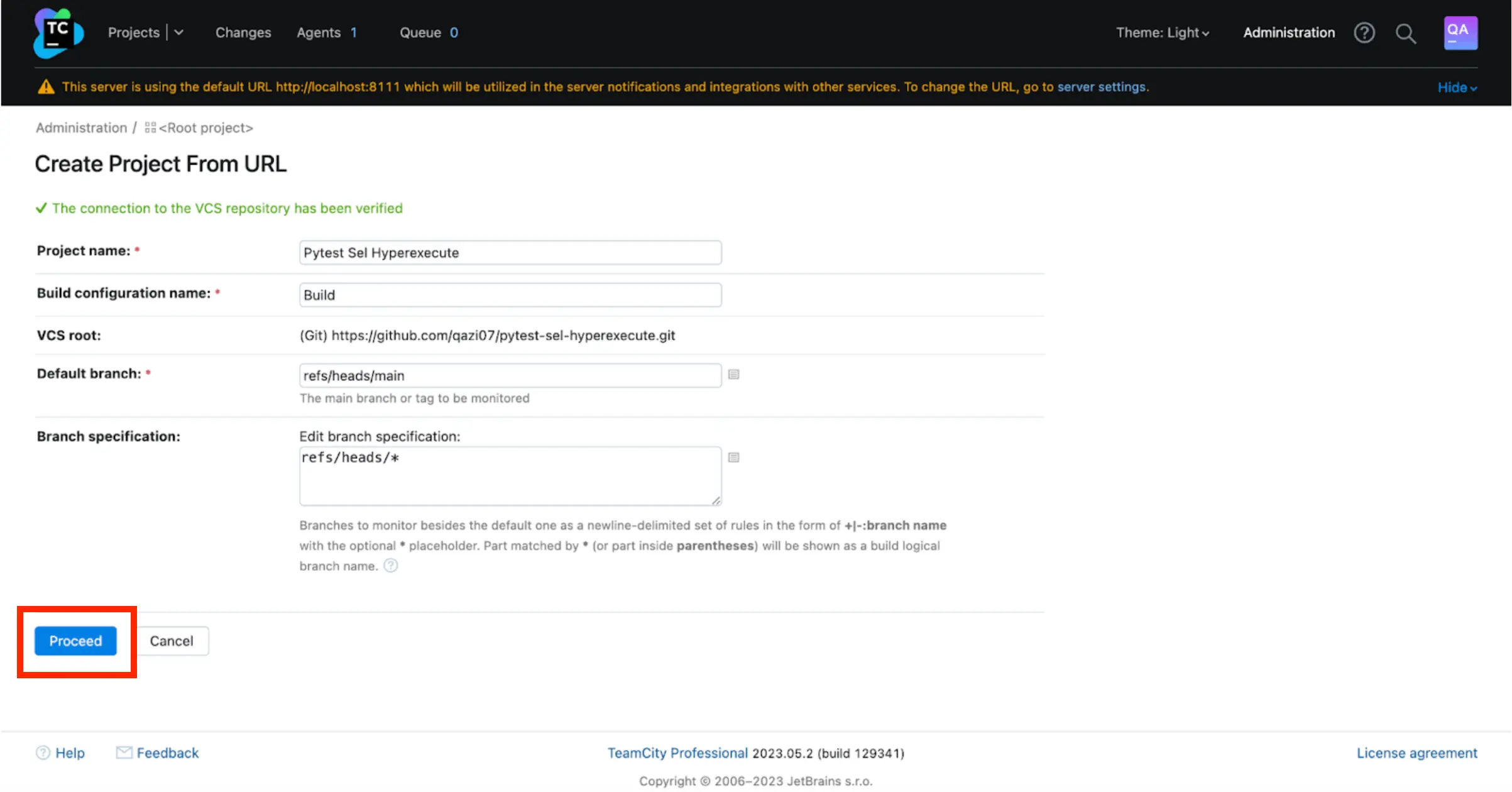Focus the Edit branch specification textarea

510,476
